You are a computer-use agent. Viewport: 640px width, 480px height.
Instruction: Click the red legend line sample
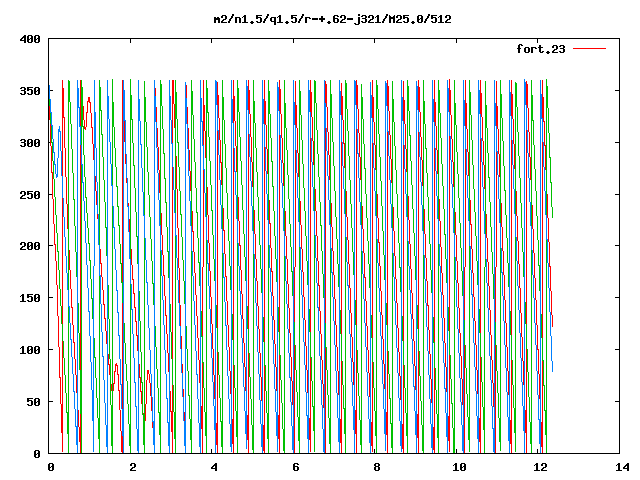(589, 49)
